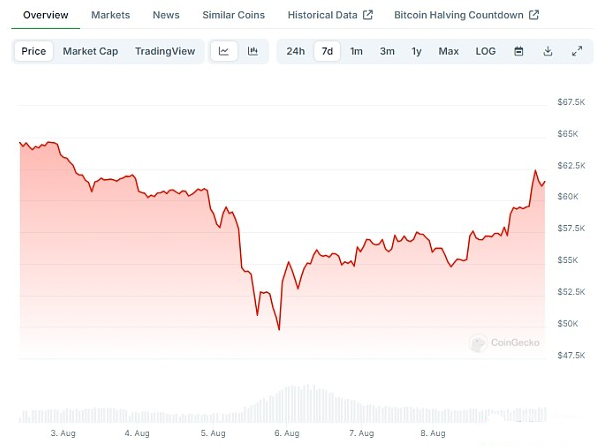
Task: Click the chart low point near 6. Aug
Action: pyautogui.click(x=279, y=329)
